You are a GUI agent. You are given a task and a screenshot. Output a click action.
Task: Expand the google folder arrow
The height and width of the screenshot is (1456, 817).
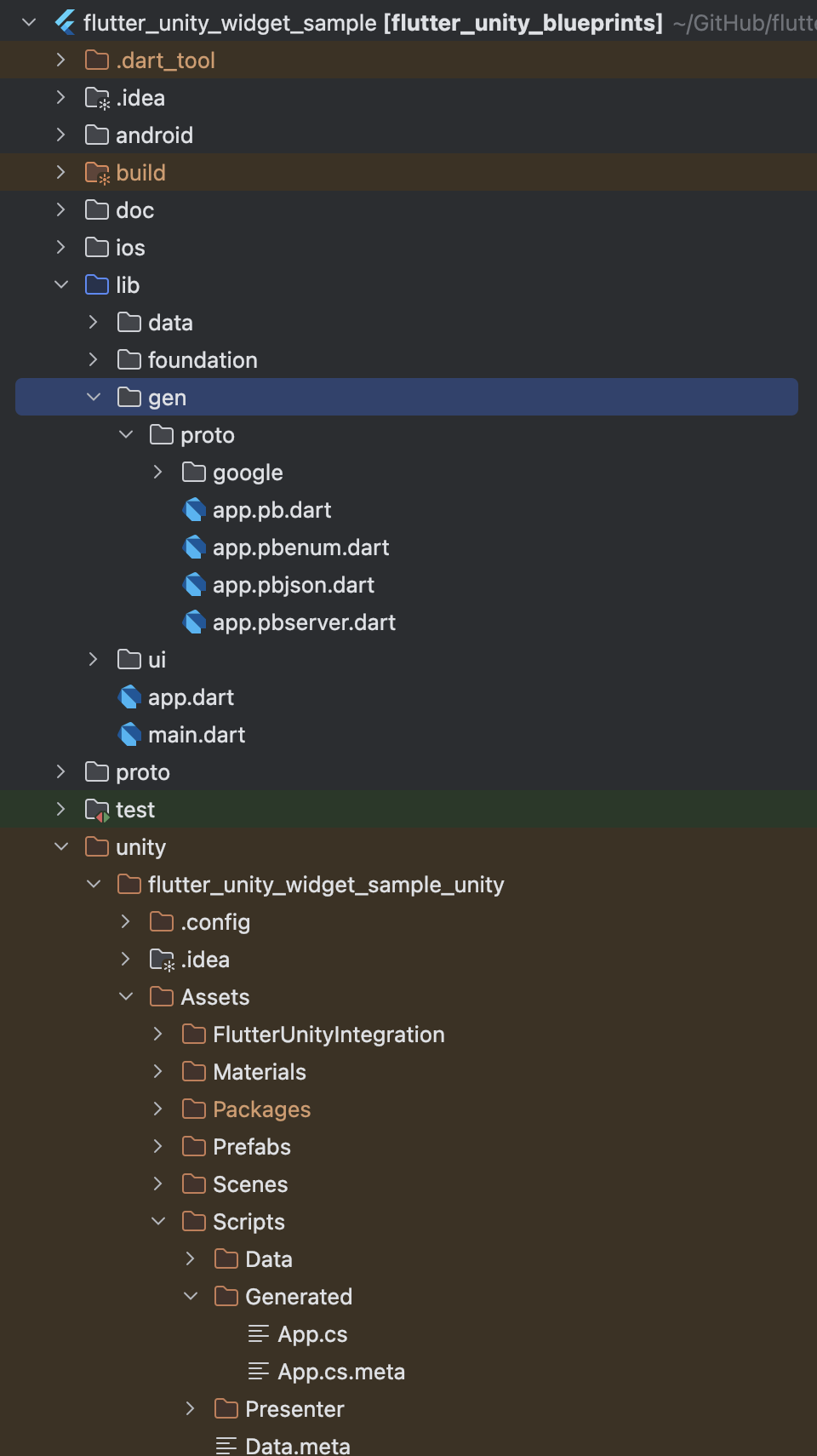[x=158, y=473]
